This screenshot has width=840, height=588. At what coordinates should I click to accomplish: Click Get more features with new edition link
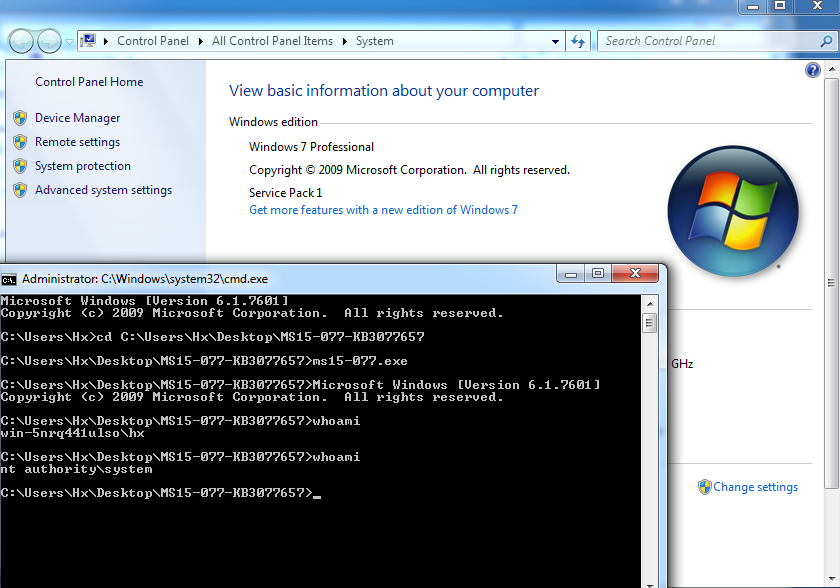pyautogui.click(x=383, y=210)
